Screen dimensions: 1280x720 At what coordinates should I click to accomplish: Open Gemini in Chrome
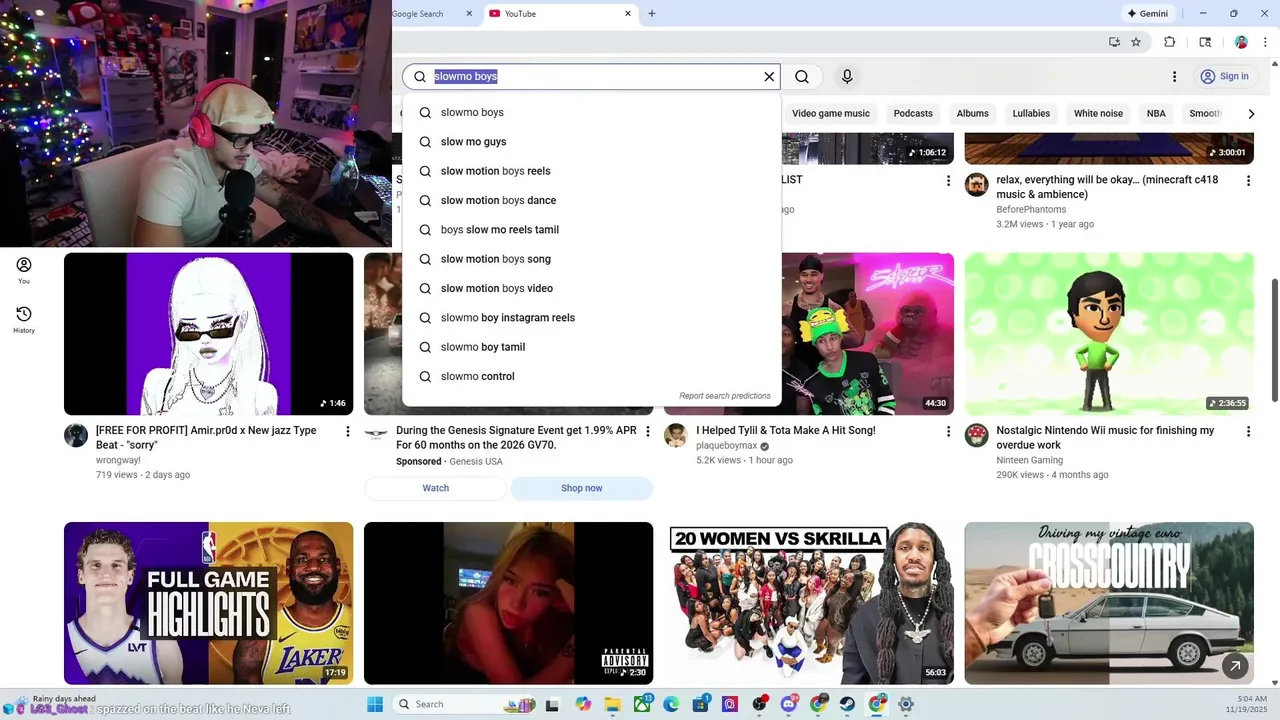click(x=1148, y=14)
